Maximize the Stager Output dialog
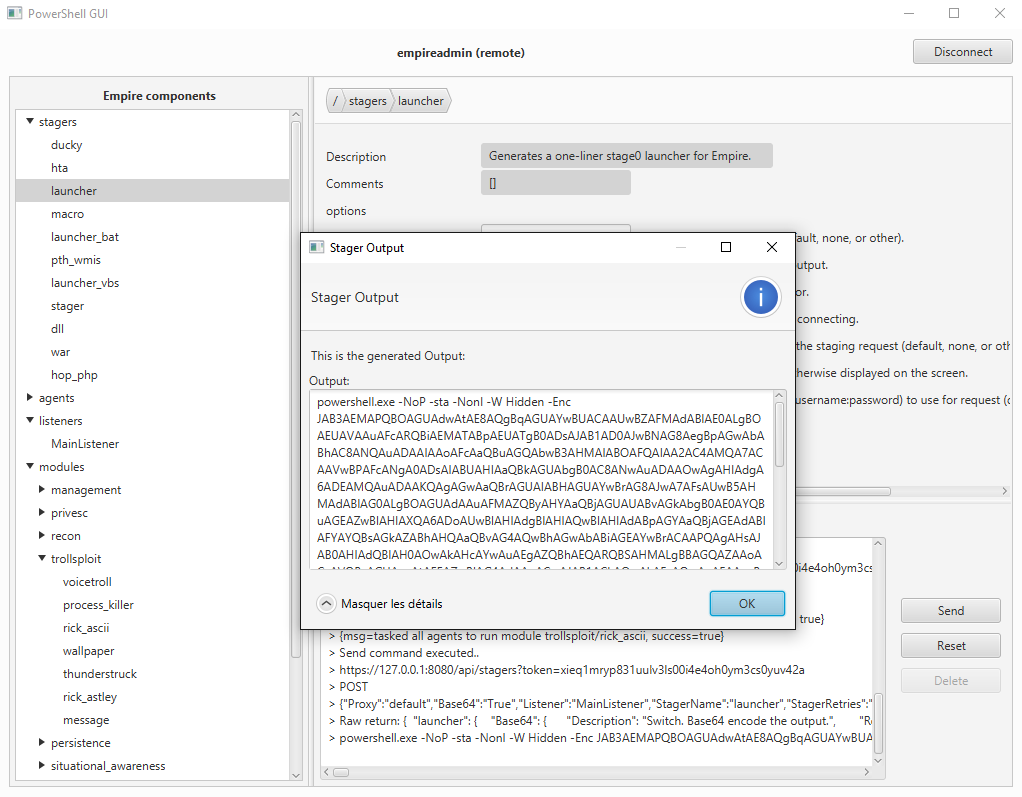1022x797 pixels. point(725,247)
